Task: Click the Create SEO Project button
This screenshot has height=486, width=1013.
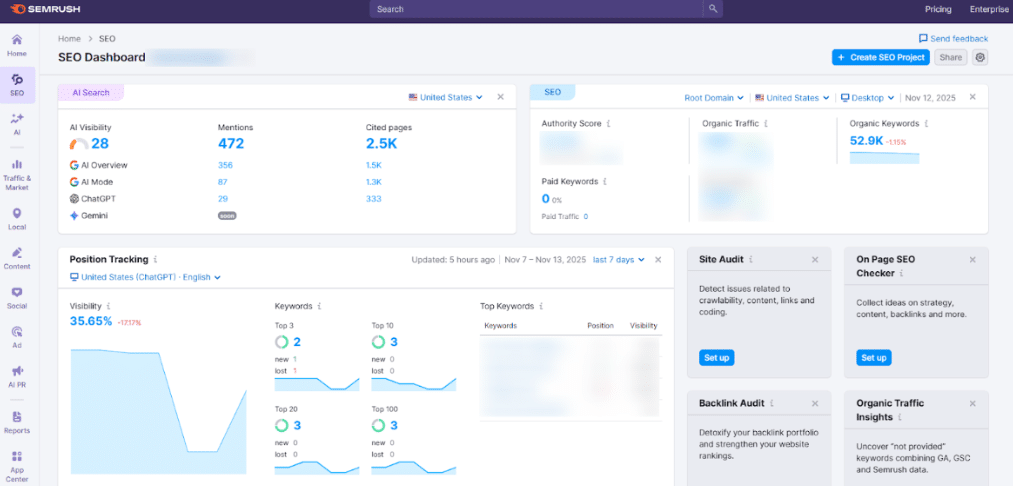Action: (x=881, y=58)
